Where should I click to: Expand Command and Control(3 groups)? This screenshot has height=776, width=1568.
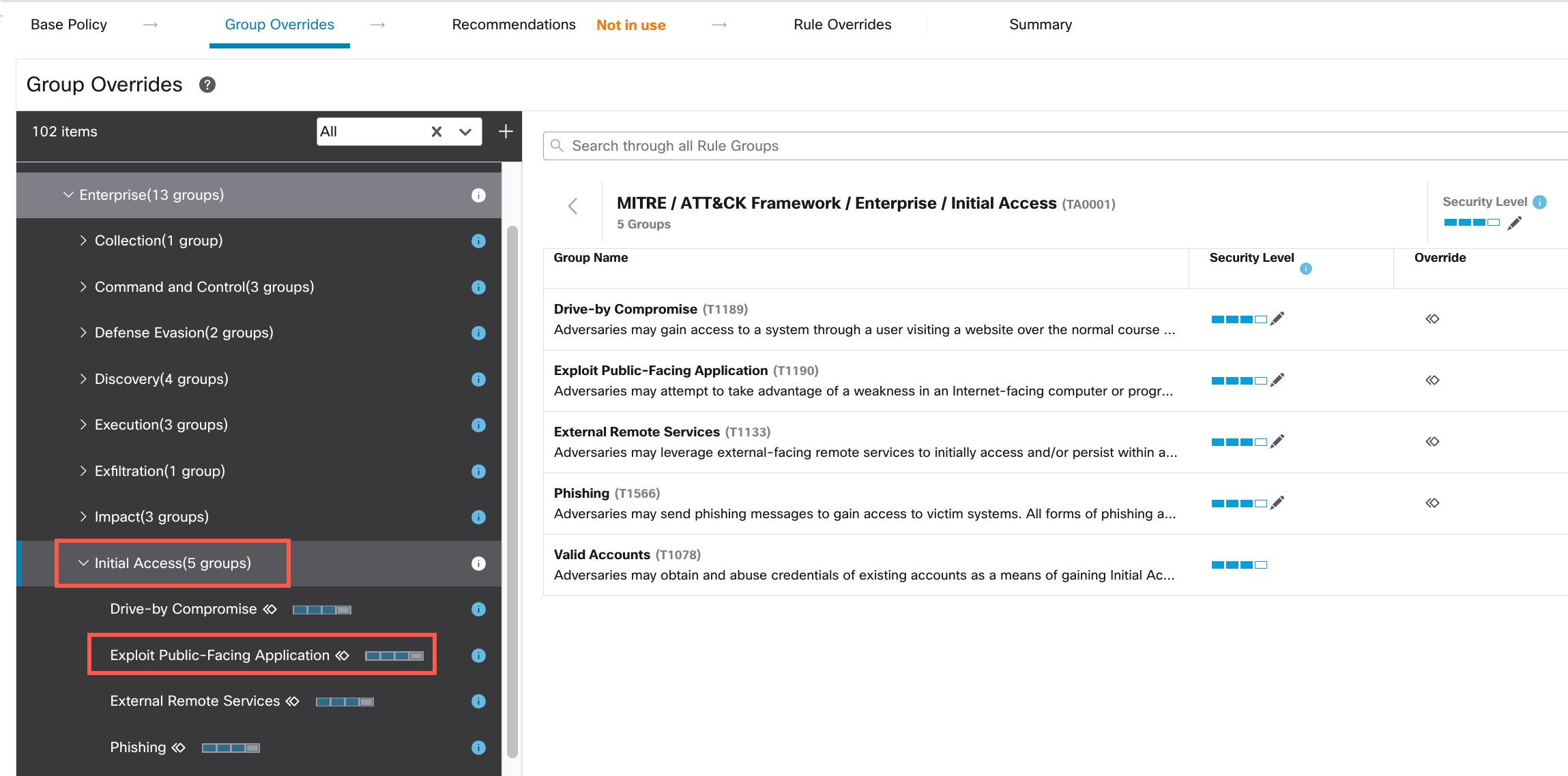click(83, 287)
